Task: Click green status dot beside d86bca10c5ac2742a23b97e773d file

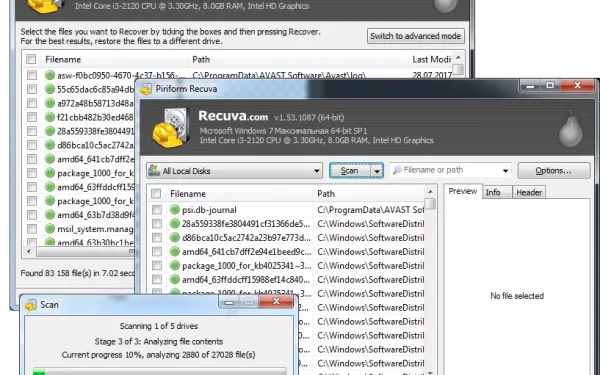Action: click(x=175, y=238)
